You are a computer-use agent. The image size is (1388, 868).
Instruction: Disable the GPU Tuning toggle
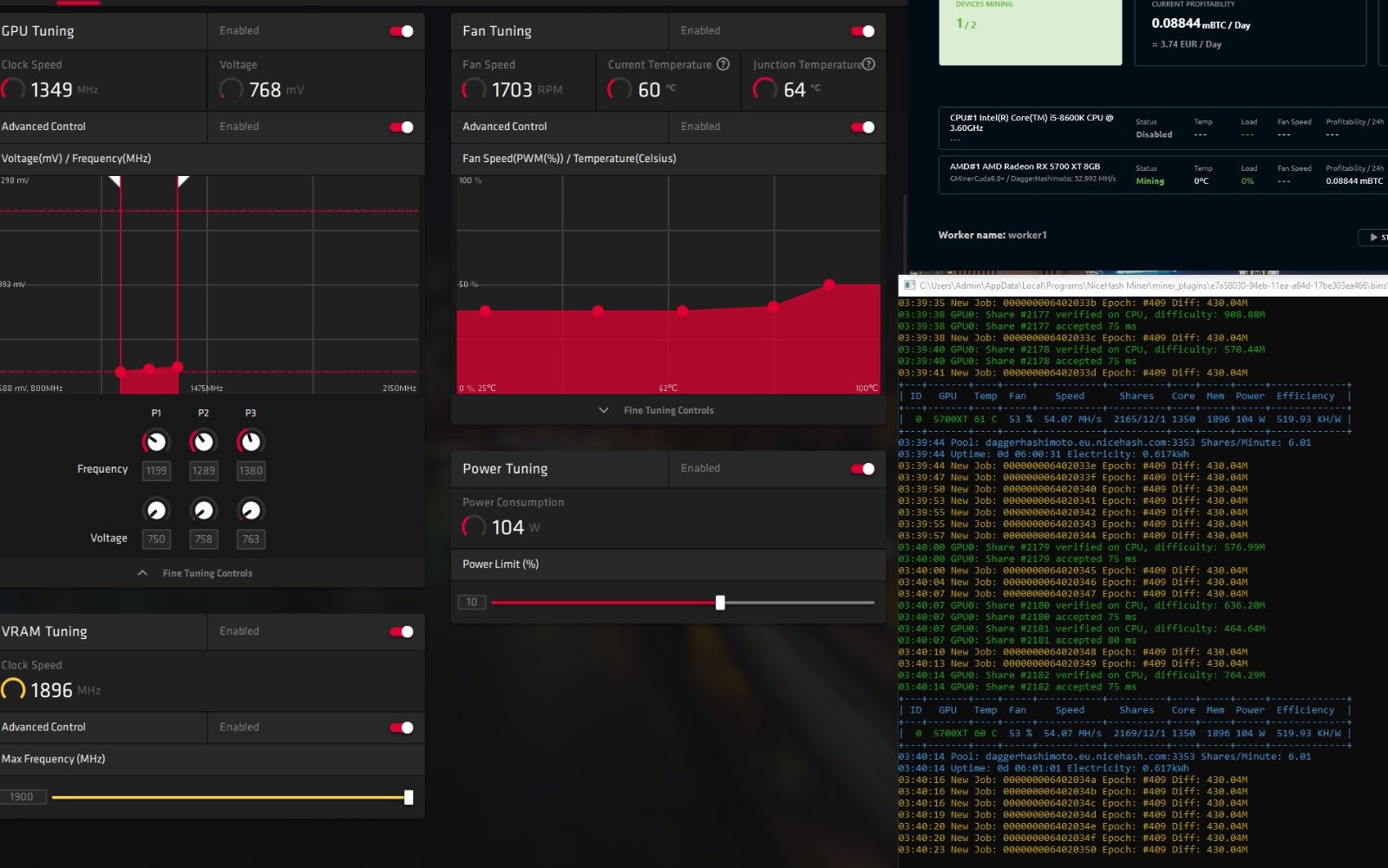tap(402, 31)
